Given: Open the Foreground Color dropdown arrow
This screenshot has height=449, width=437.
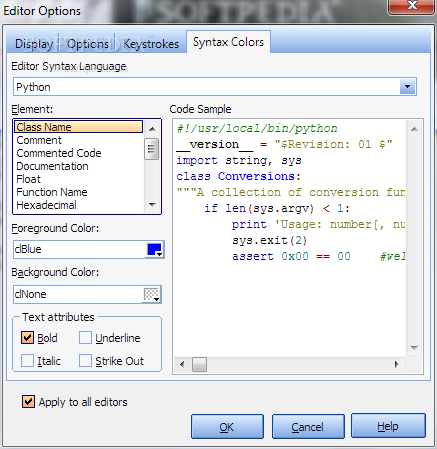Looking at the screenshot, I should click(x=160, y=254).
